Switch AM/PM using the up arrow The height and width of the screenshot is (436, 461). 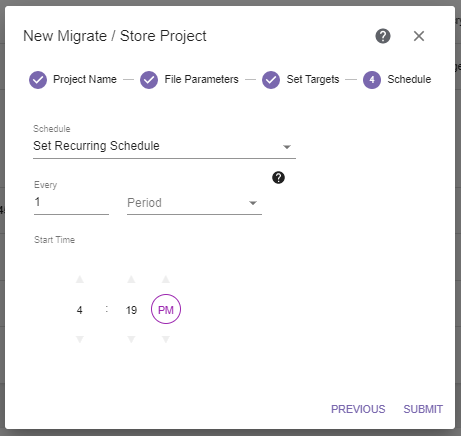tap(166, 279)
